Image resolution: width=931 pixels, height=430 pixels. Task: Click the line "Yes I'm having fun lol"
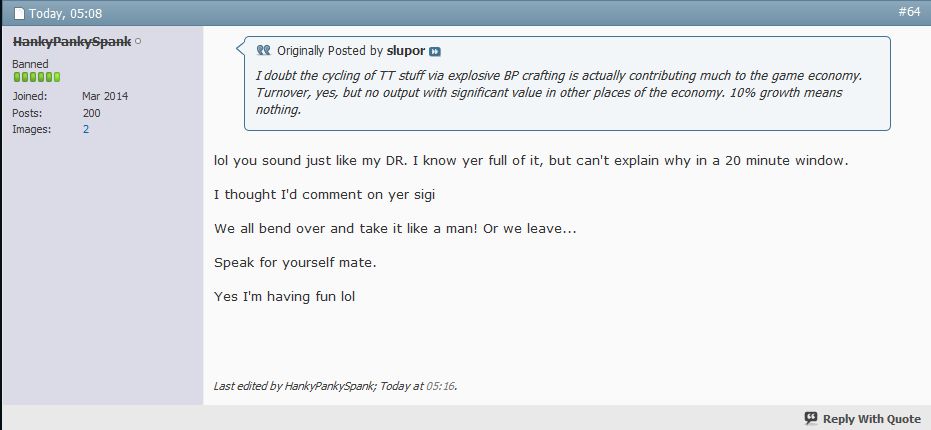pyautogui.click(x=285, y=296)
